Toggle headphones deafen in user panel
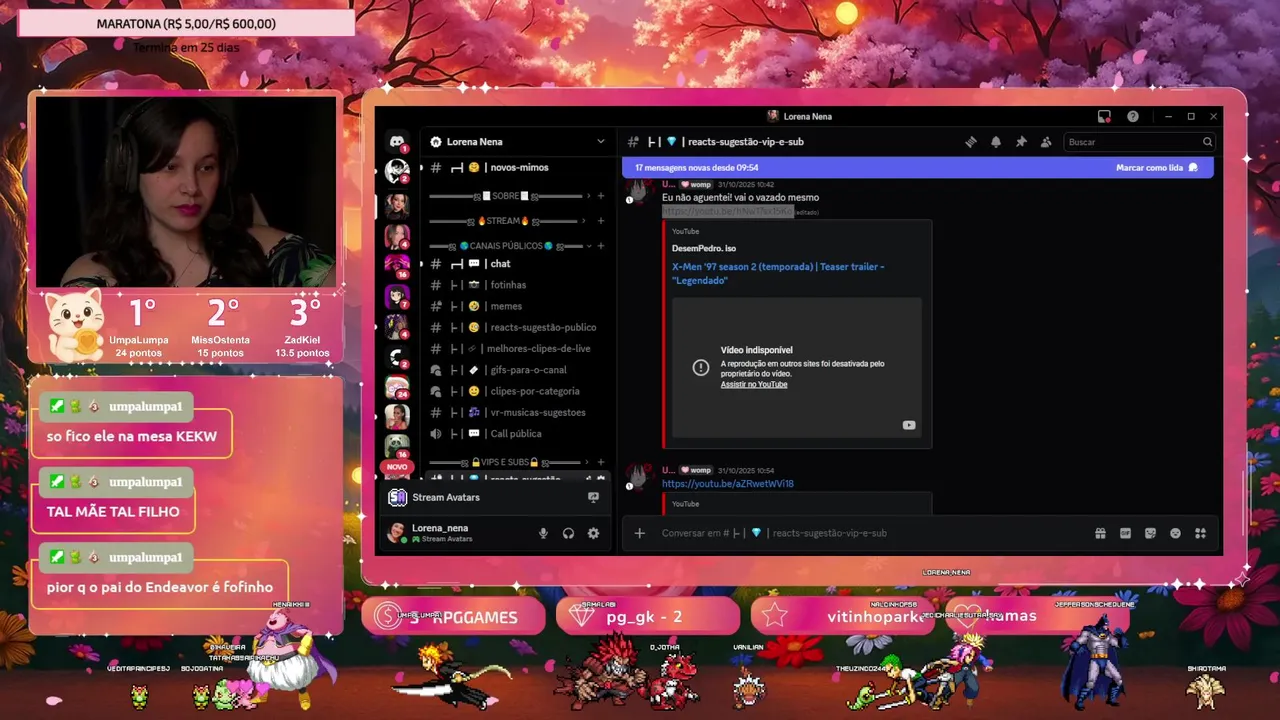This screenshot has width=1280, height=720. click(568, 533)
